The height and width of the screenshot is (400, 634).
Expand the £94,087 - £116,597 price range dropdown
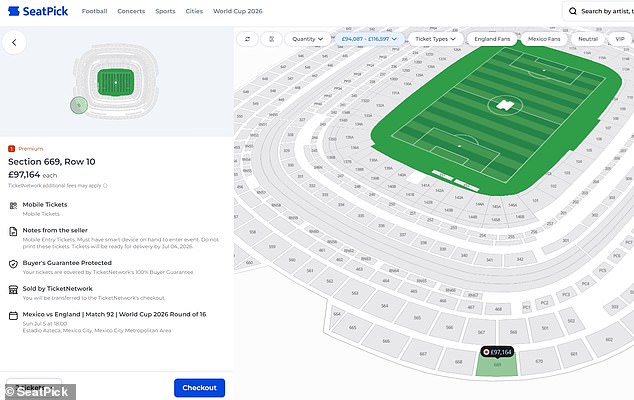pyautogui.click(x=369, y=39)
